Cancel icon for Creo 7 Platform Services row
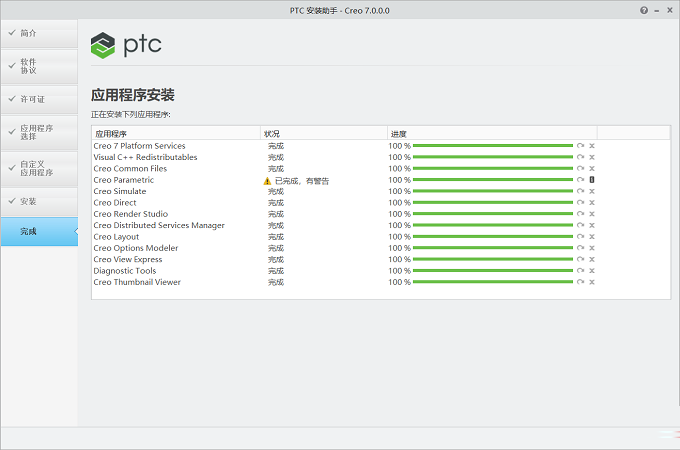680x450 pixels. click(x=592, y=146)
